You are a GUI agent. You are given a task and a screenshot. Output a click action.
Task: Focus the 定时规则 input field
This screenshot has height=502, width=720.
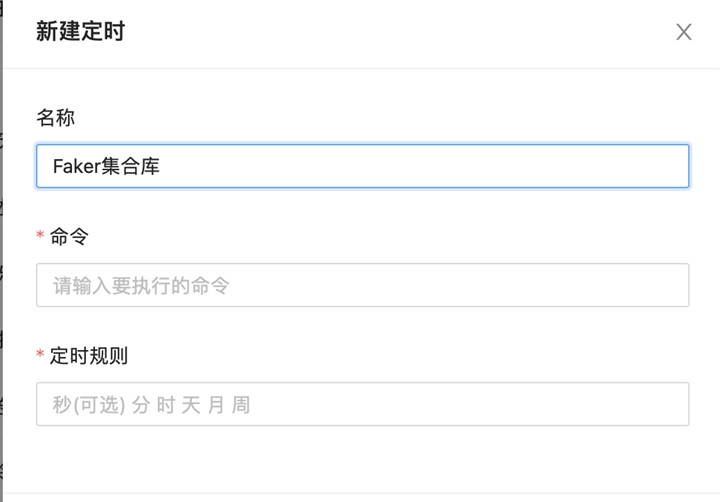[x=362, y=404]
